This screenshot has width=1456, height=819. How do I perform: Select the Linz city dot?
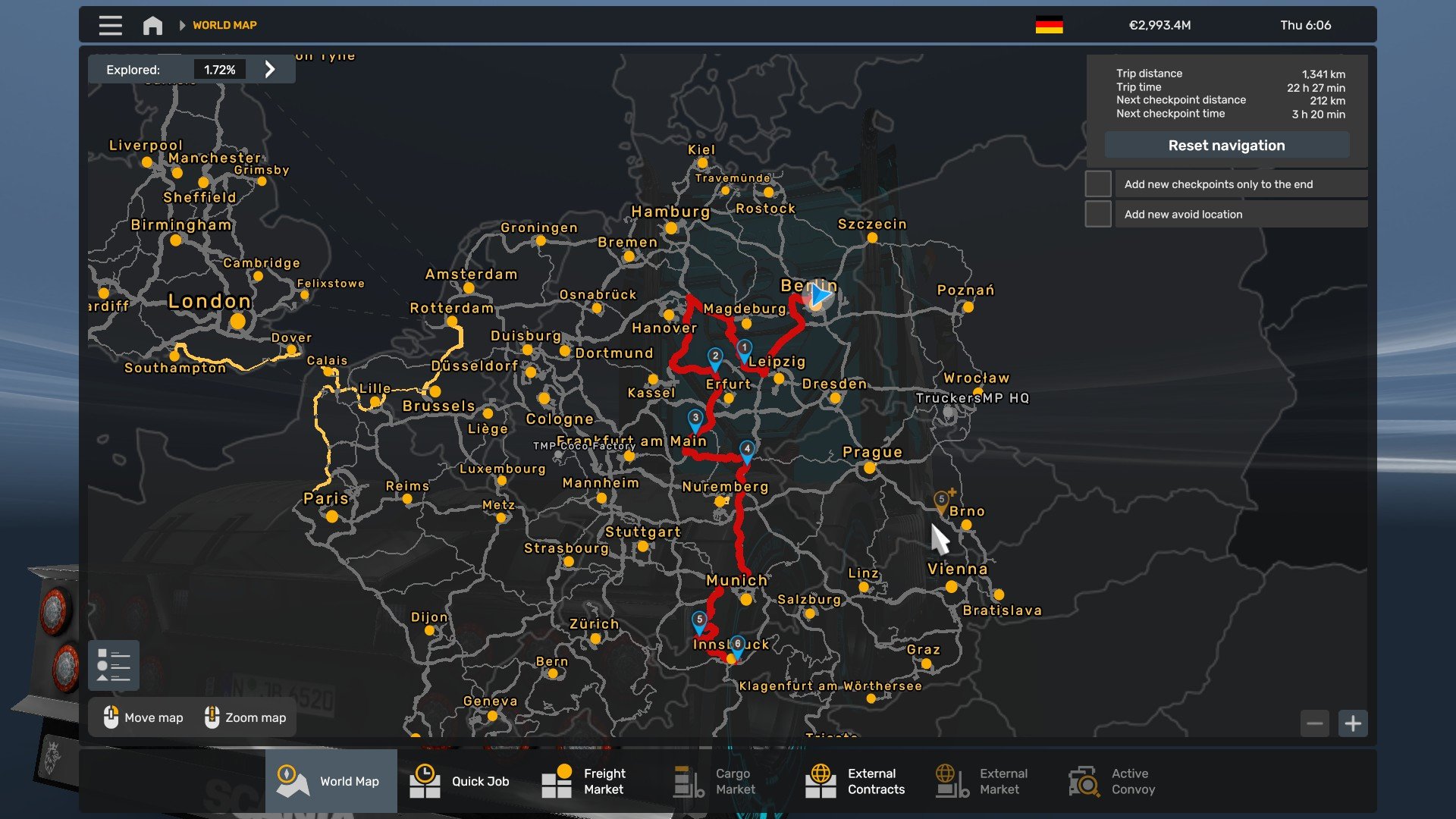(x=864, y=587)
